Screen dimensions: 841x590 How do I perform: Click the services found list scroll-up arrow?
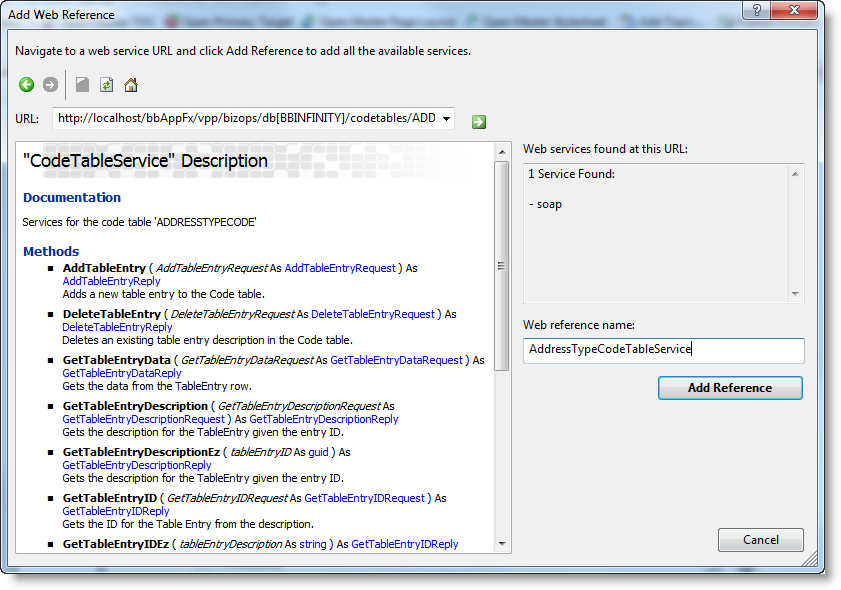(796, 174)
